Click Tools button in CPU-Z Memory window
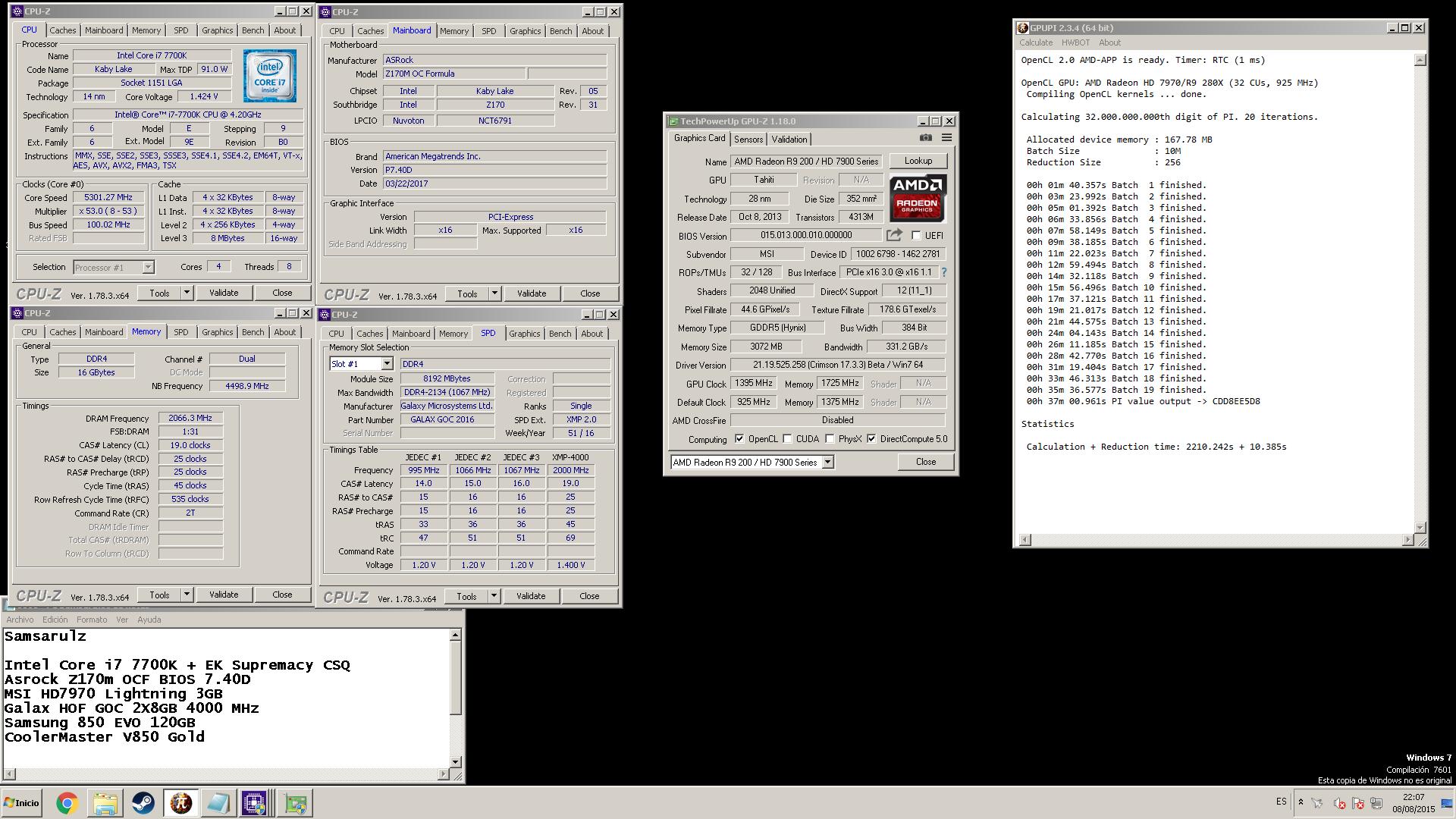Viewport: 1456px width, 819px height. [x=159, y=595]
